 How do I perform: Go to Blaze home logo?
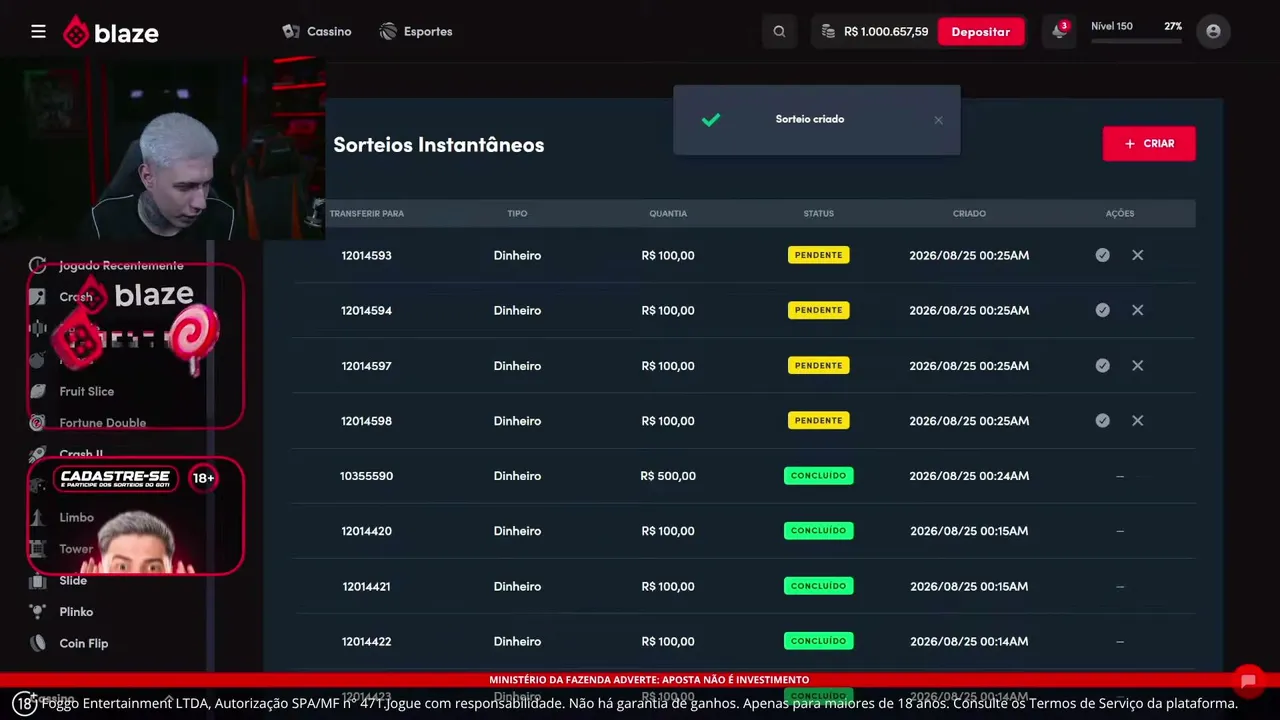coord(111,32)
